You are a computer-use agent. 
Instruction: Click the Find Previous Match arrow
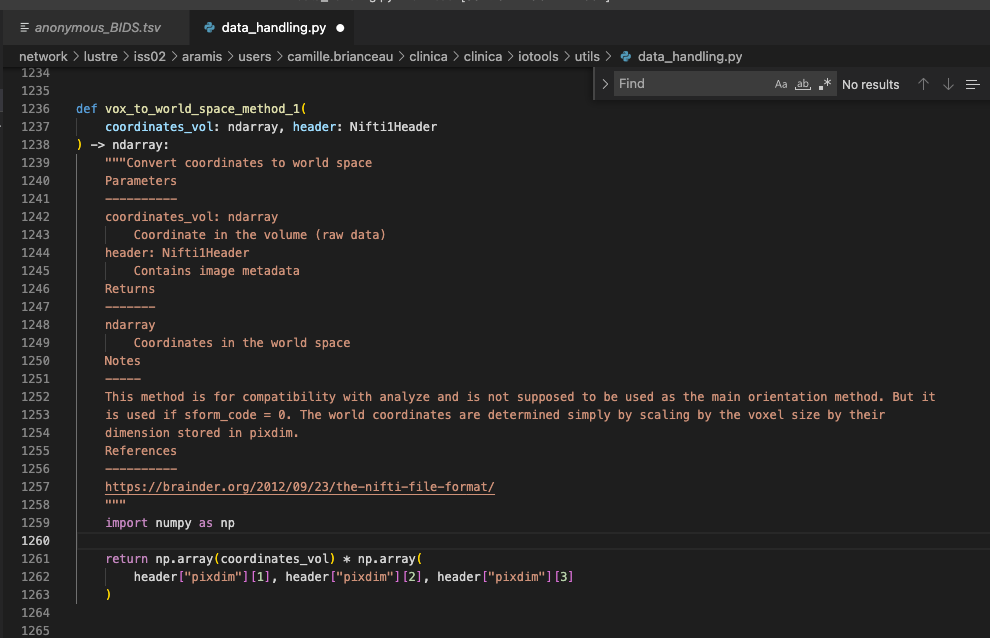coord(923,84)
